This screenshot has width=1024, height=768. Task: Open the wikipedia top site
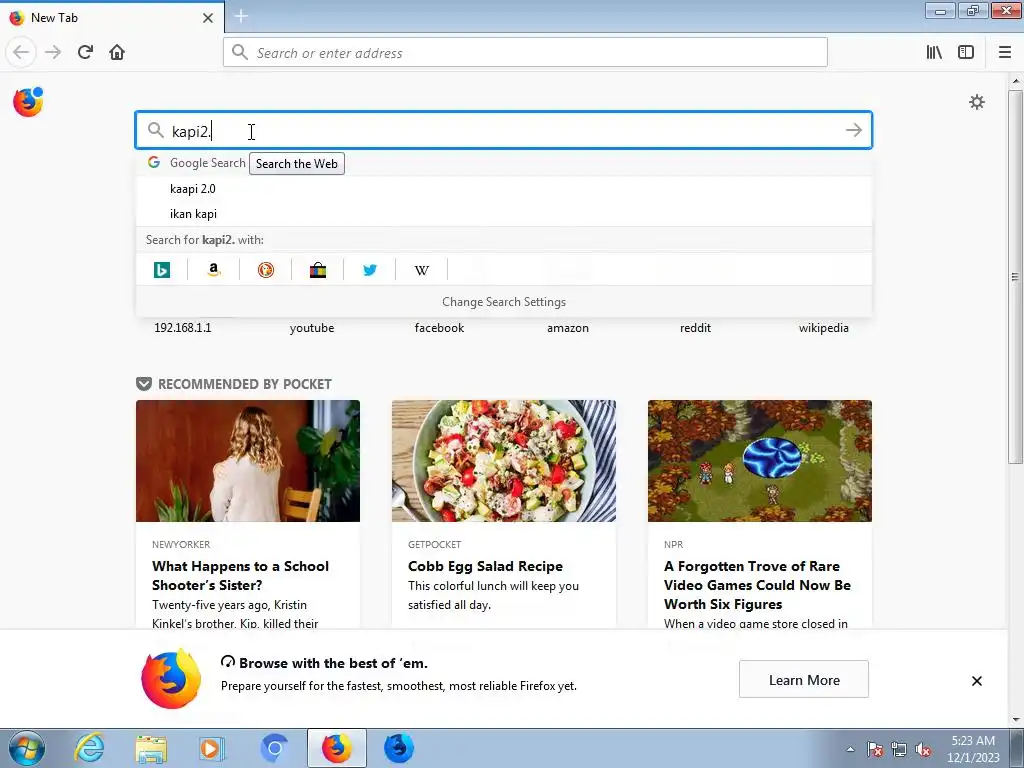click(824, 328)
